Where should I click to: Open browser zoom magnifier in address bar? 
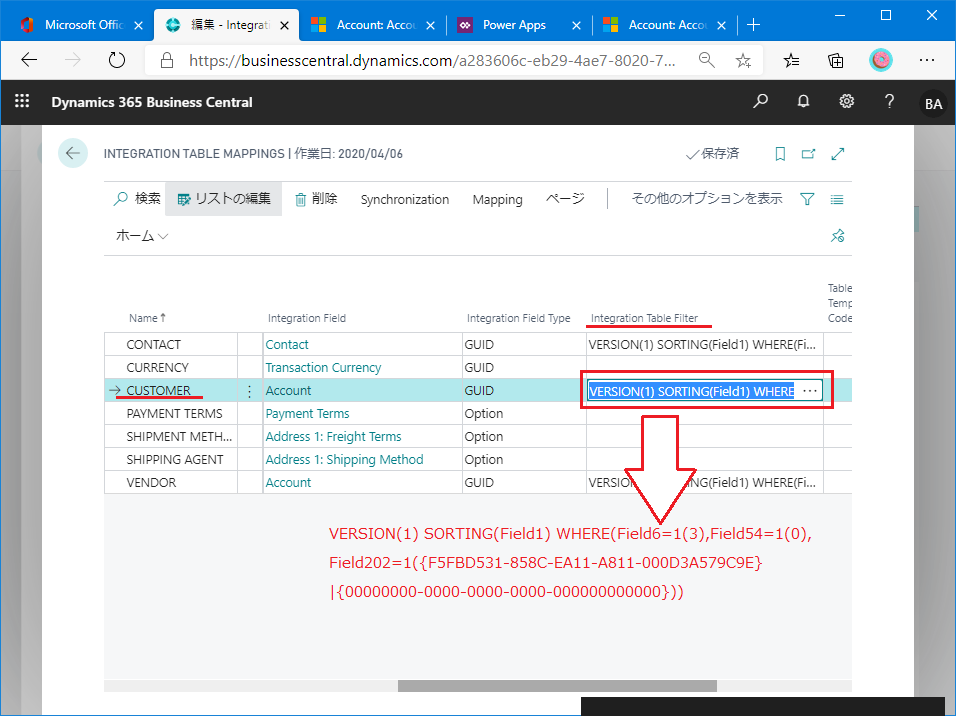point(707,60)
